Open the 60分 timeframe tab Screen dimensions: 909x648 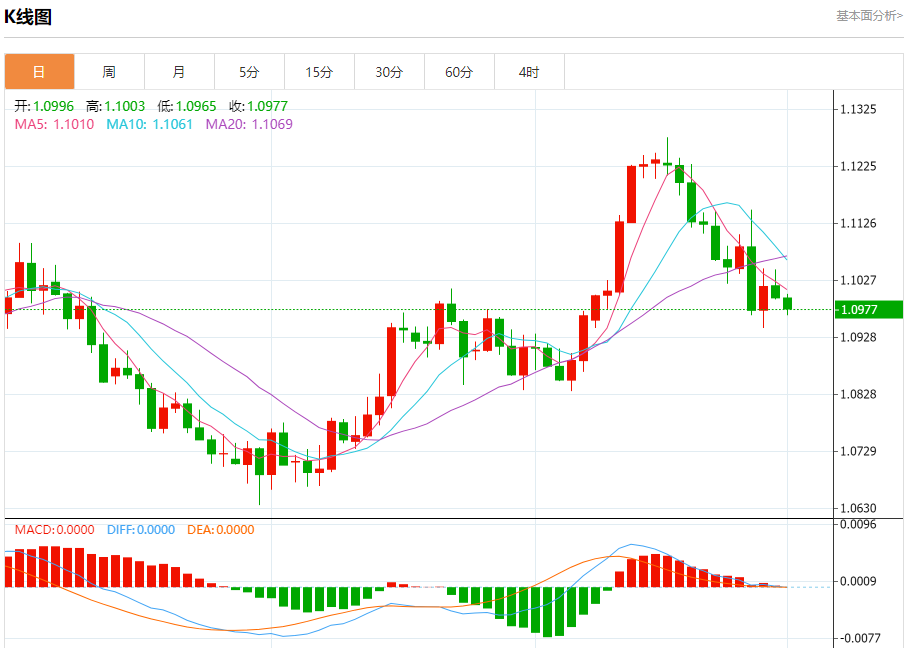[460, 72]
